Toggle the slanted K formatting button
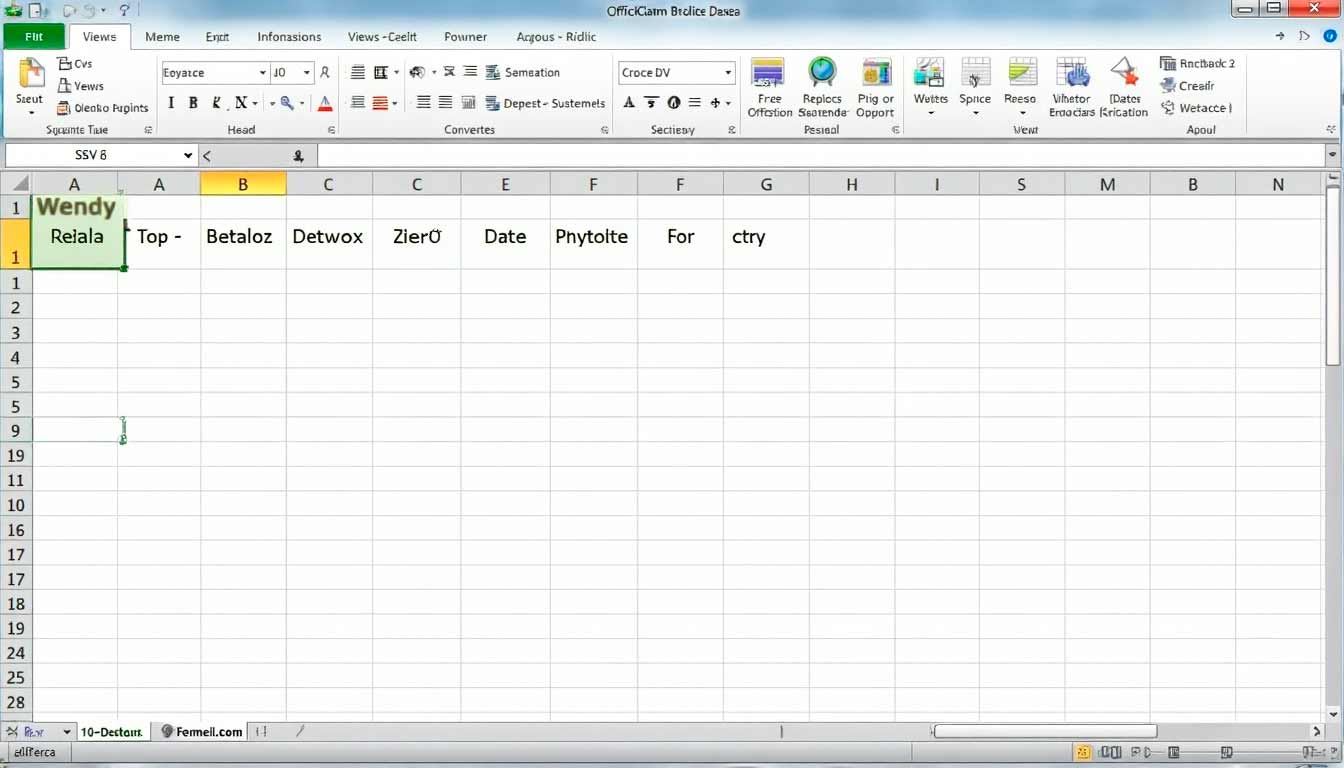 (216, 103)
